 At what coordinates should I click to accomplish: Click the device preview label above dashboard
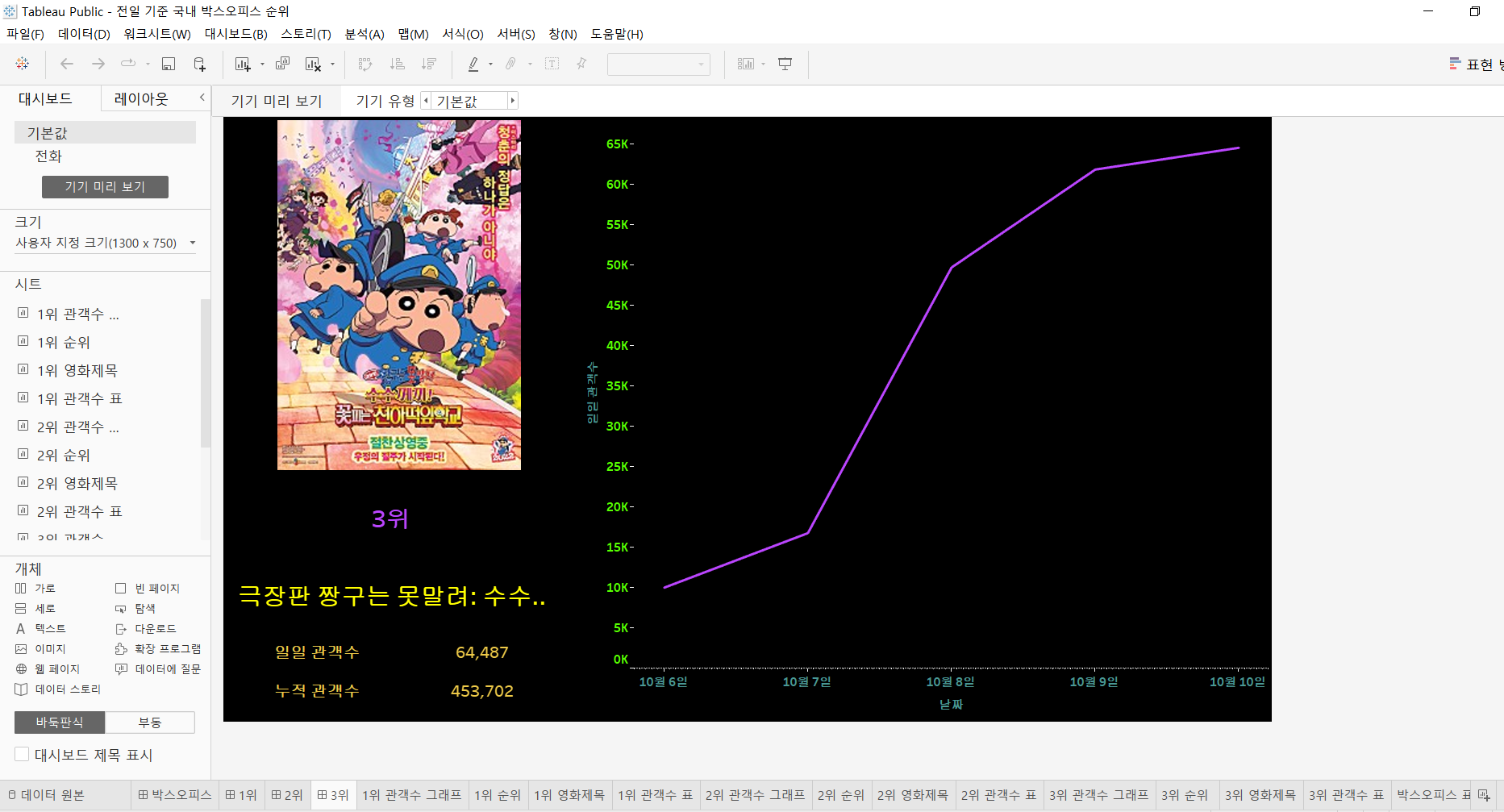click(277, 101)
